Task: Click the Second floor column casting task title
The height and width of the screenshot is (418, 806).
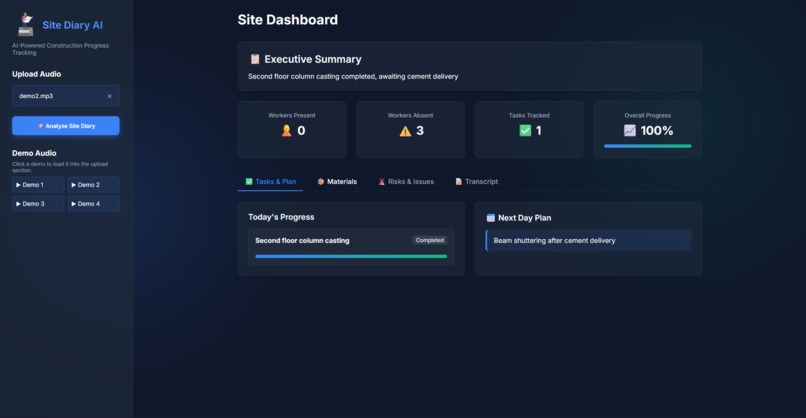Action: pyautogui.click(x=302, y=241)
